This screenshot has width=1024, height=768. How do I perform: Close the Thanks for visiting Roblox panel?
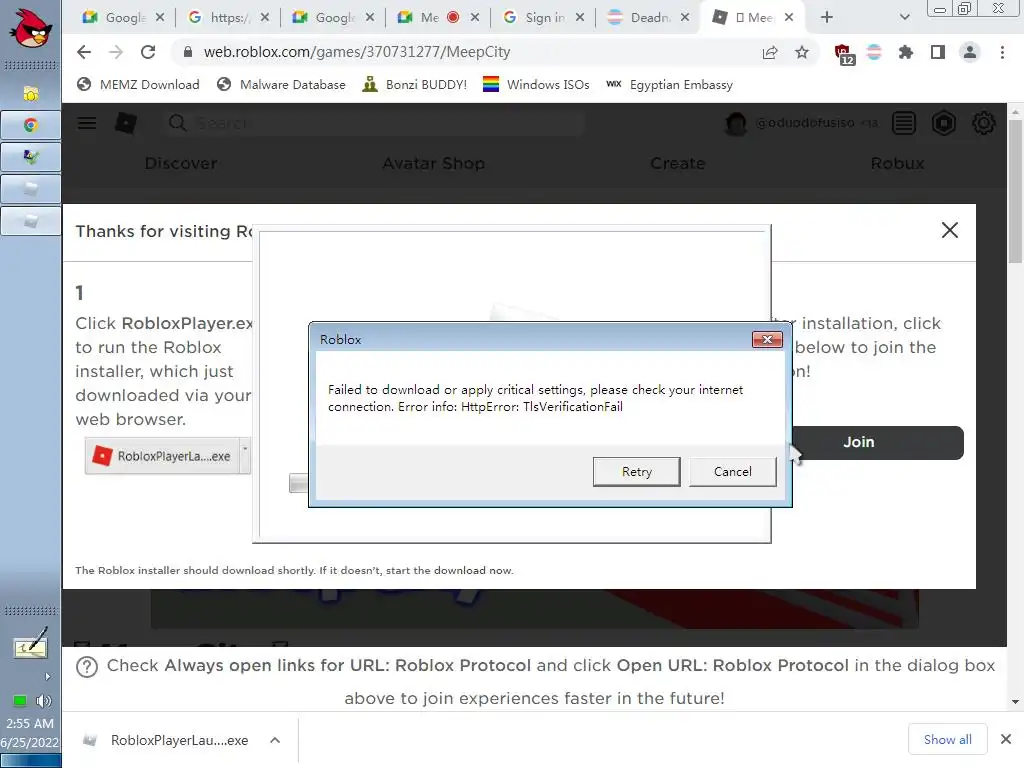[x=950, y=230]
